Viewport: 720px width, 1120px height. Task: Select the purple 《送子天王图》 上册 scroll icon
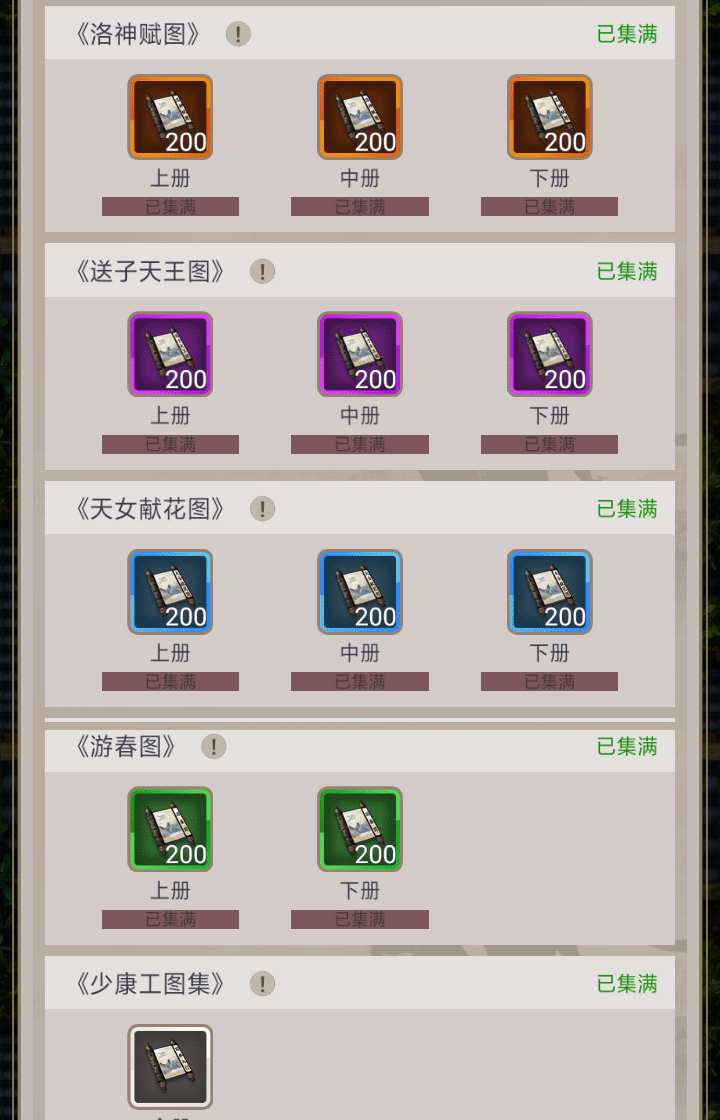pos(170,354)
